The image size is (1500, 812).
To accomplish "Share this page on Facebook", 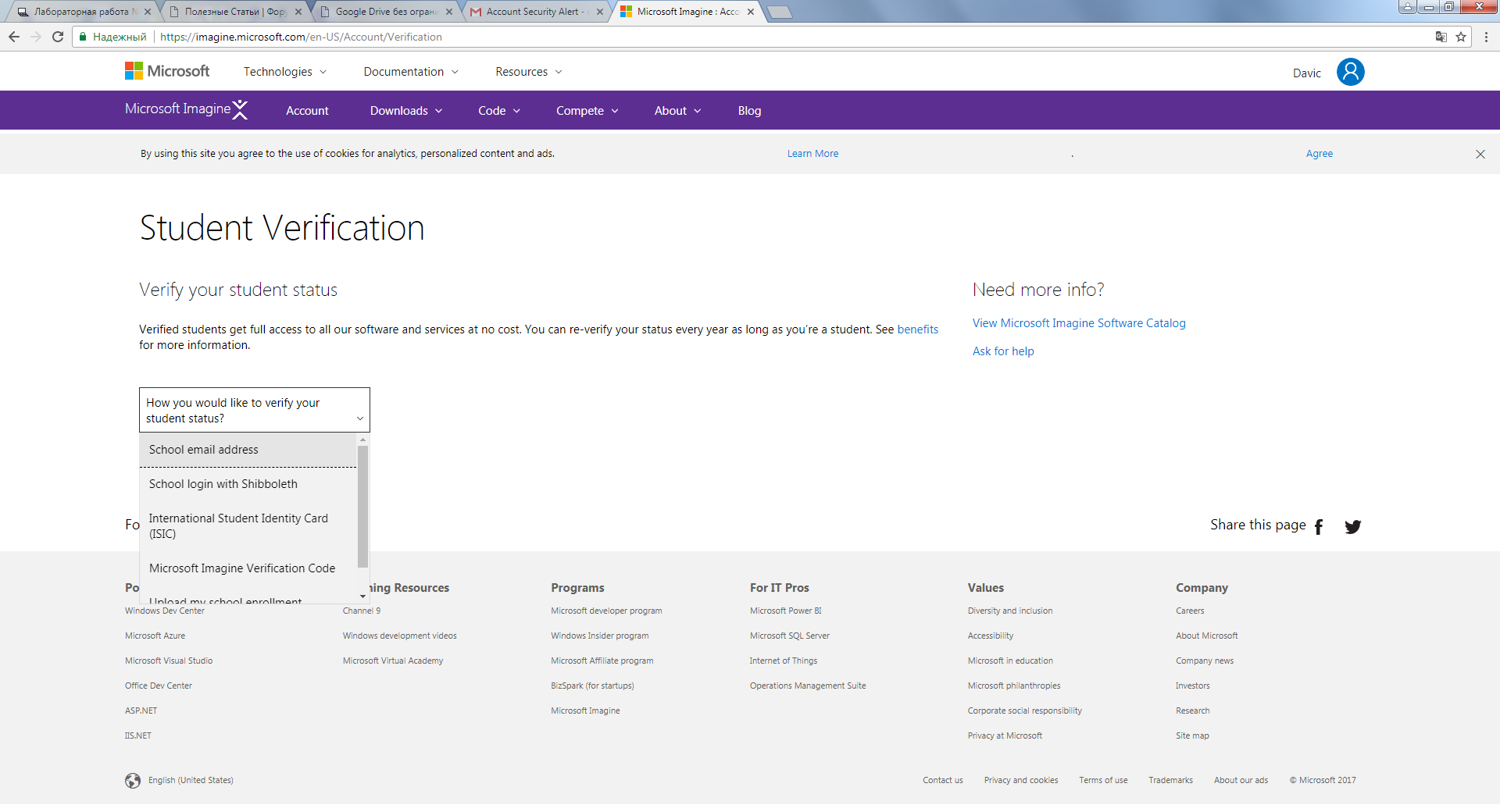I will [1319, 527].
